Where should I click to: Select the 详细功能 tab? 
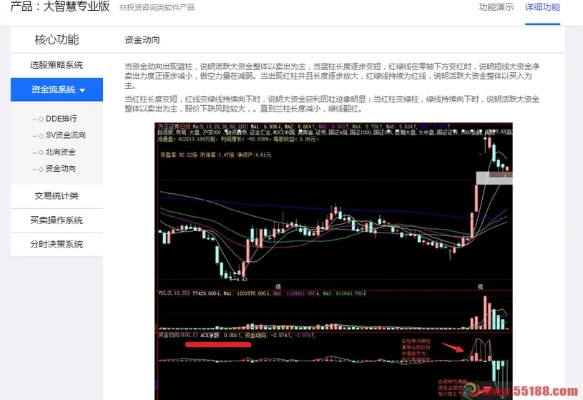[542, 7]
